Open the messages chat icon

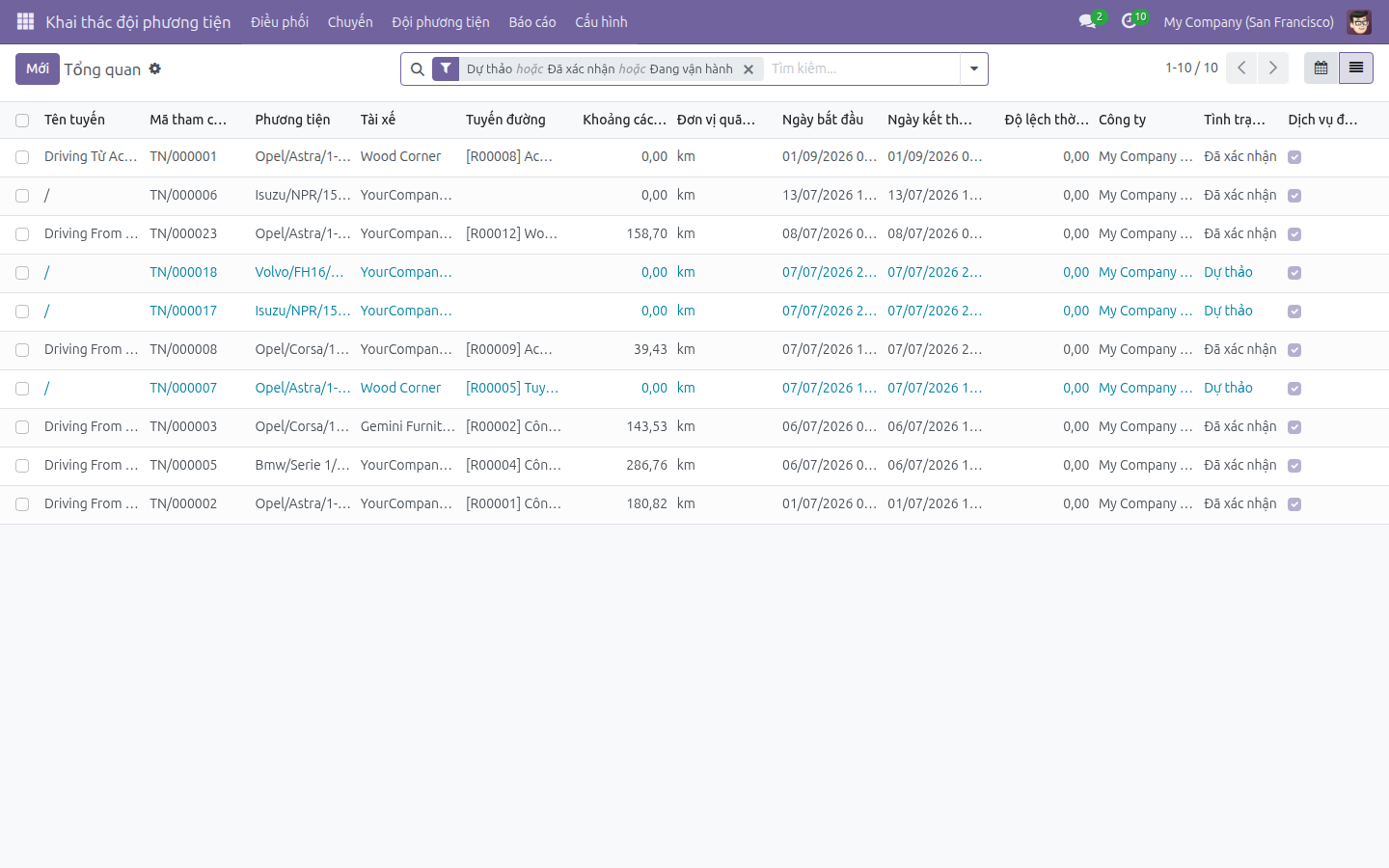pyautogui.click(x=1088, y=21)
